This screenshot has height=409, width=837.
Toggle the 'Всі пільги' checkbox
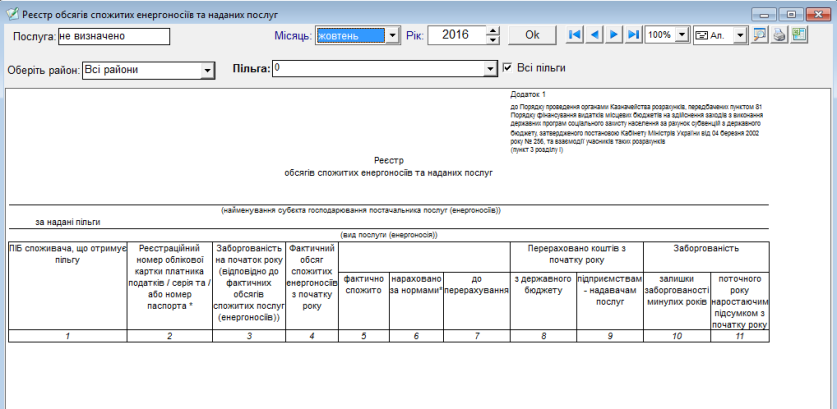point(508,68)
